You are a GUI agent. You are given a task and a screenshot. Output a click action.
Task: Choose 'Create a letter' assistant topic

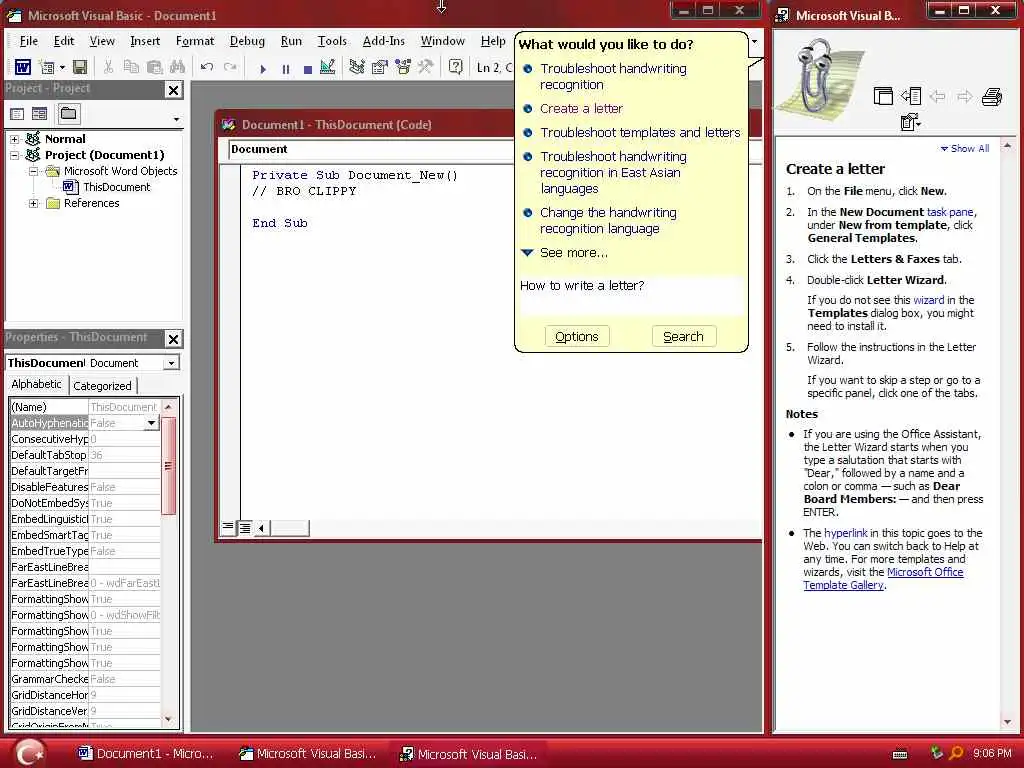(581, 109)
